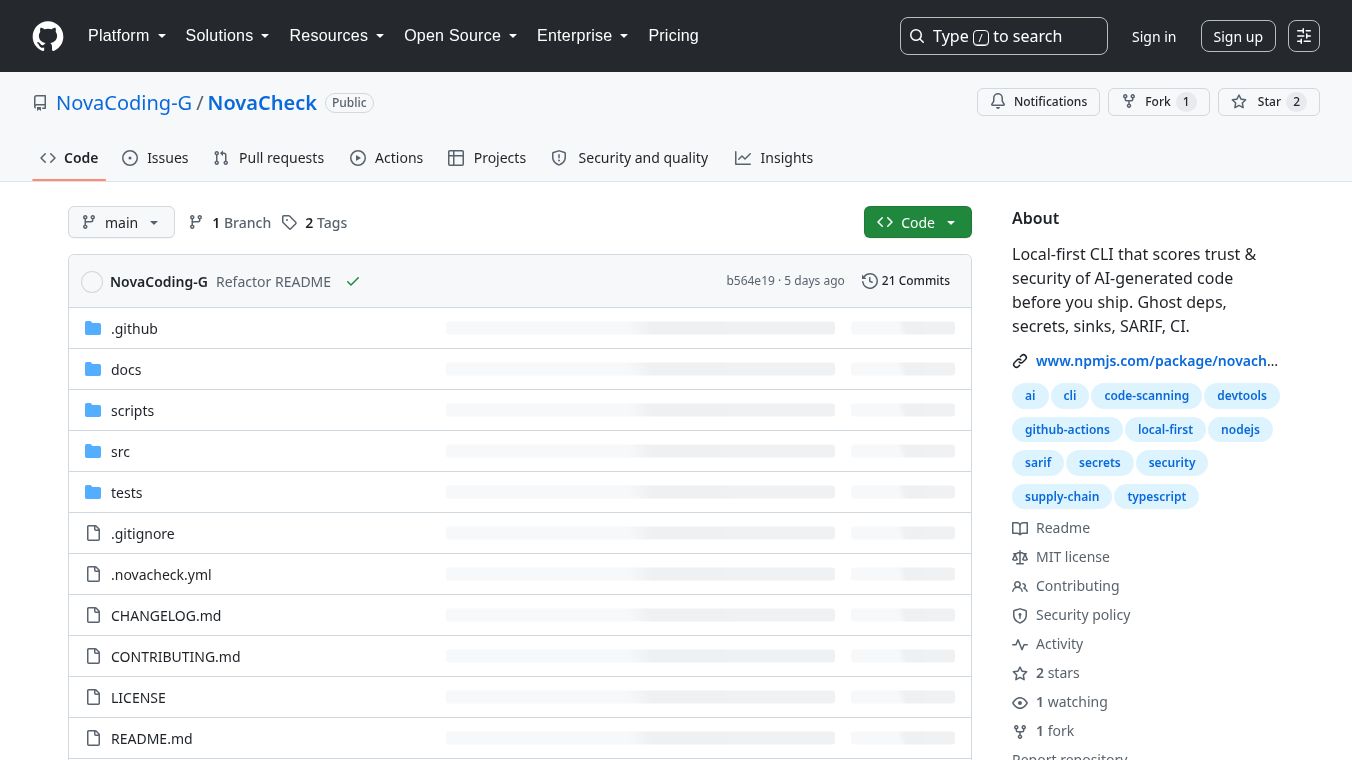Click the tag icon next to 2 Tags
The image size is (1352, 760).
pos(289,223)
